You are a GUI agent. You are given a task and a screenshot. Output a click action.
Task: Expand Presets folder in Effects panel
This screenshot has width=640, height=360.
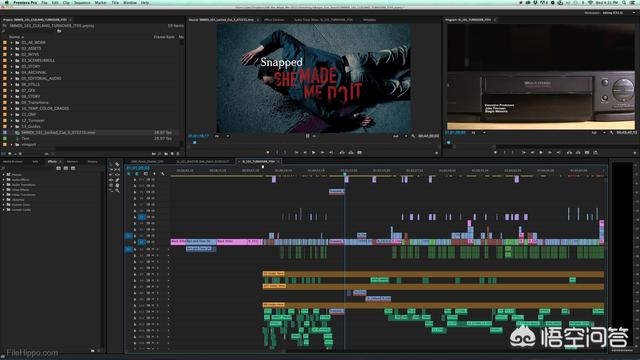pyautogui.click(x=4, y=175)
